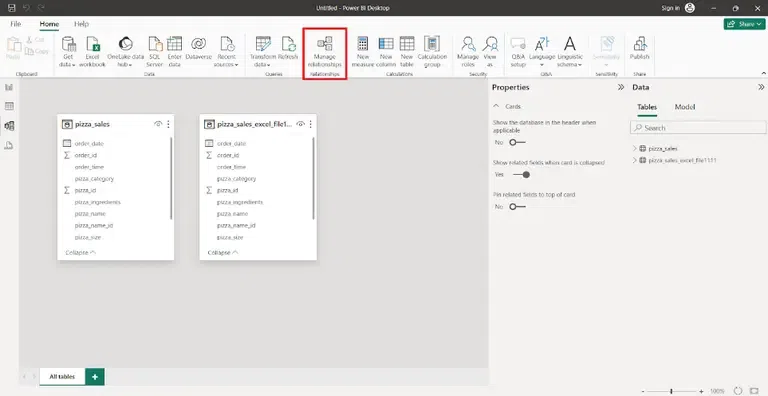Open Transform data editor
The width and height of the screenshot is (768, 396).
pyautogui.click(x=263, y=51)
